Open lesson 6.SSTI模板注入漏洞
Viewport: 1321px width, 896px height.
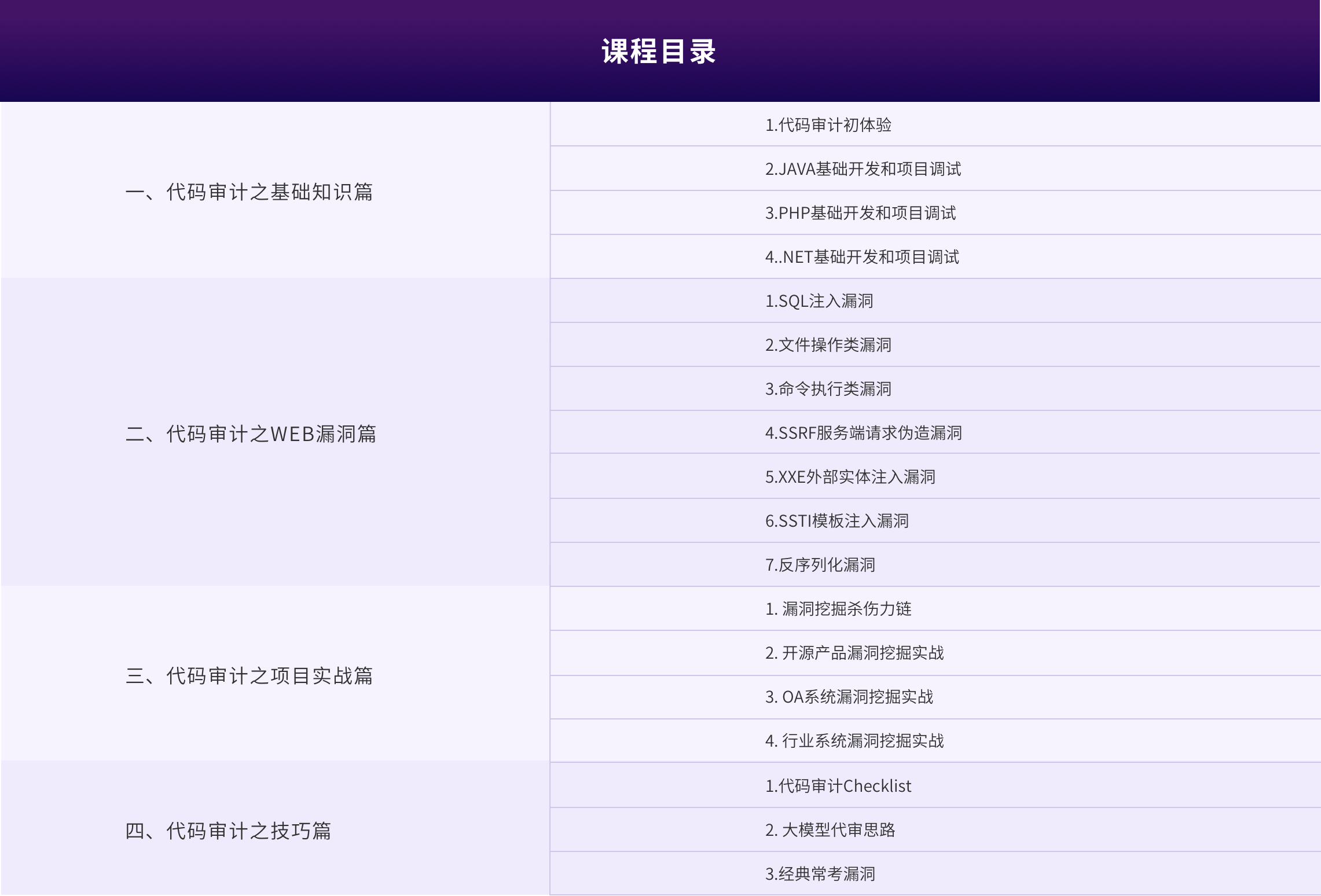coord(836,521)
